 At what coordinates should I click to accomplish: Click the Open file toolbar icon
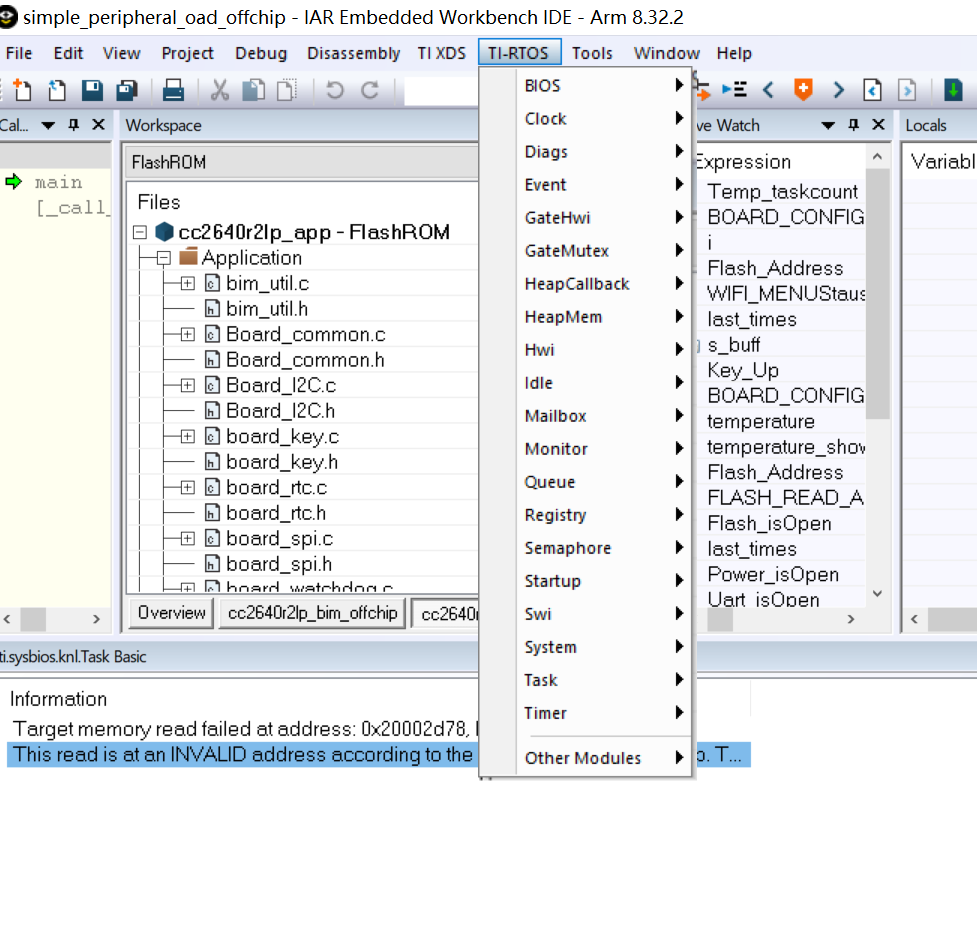point(57,90)
